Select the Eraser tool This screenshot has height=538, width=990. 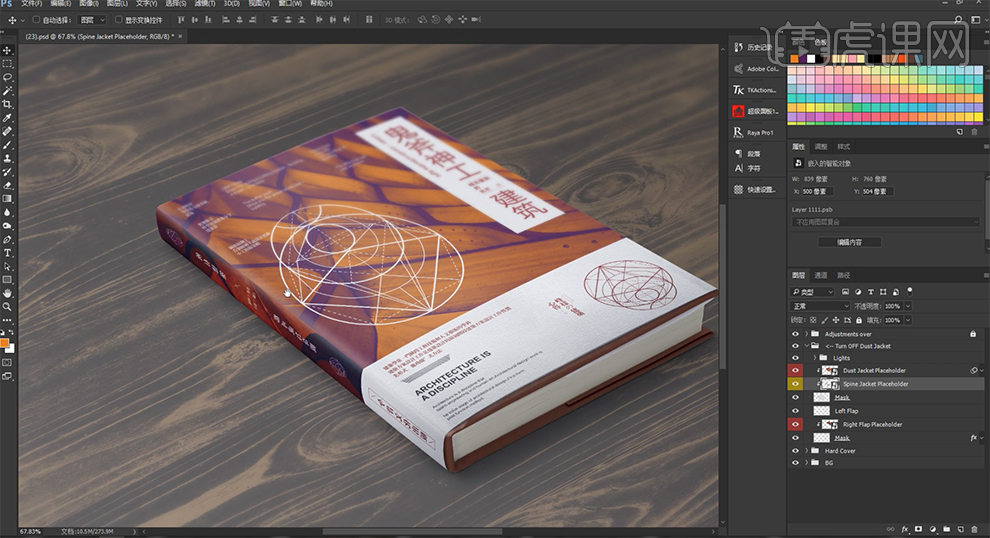pos(7,186)
